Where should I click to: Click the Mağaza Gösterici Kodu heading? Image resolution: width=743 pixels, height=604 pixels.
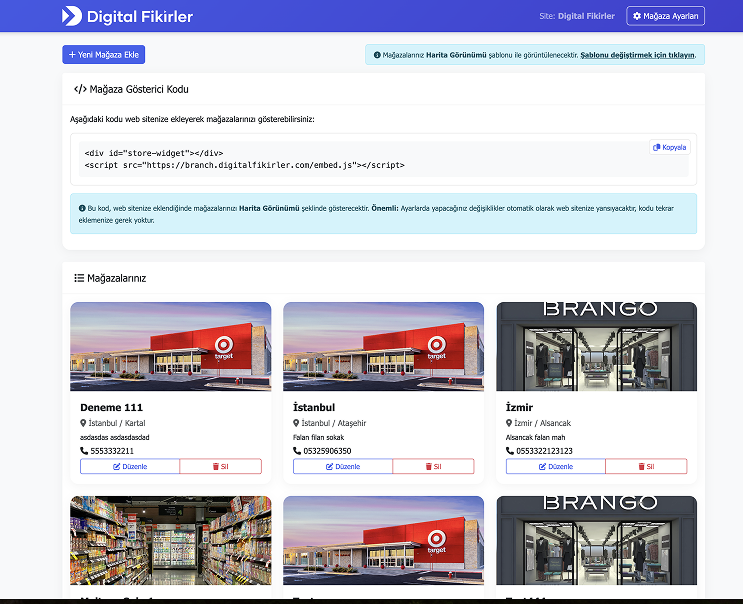point(139,89)
